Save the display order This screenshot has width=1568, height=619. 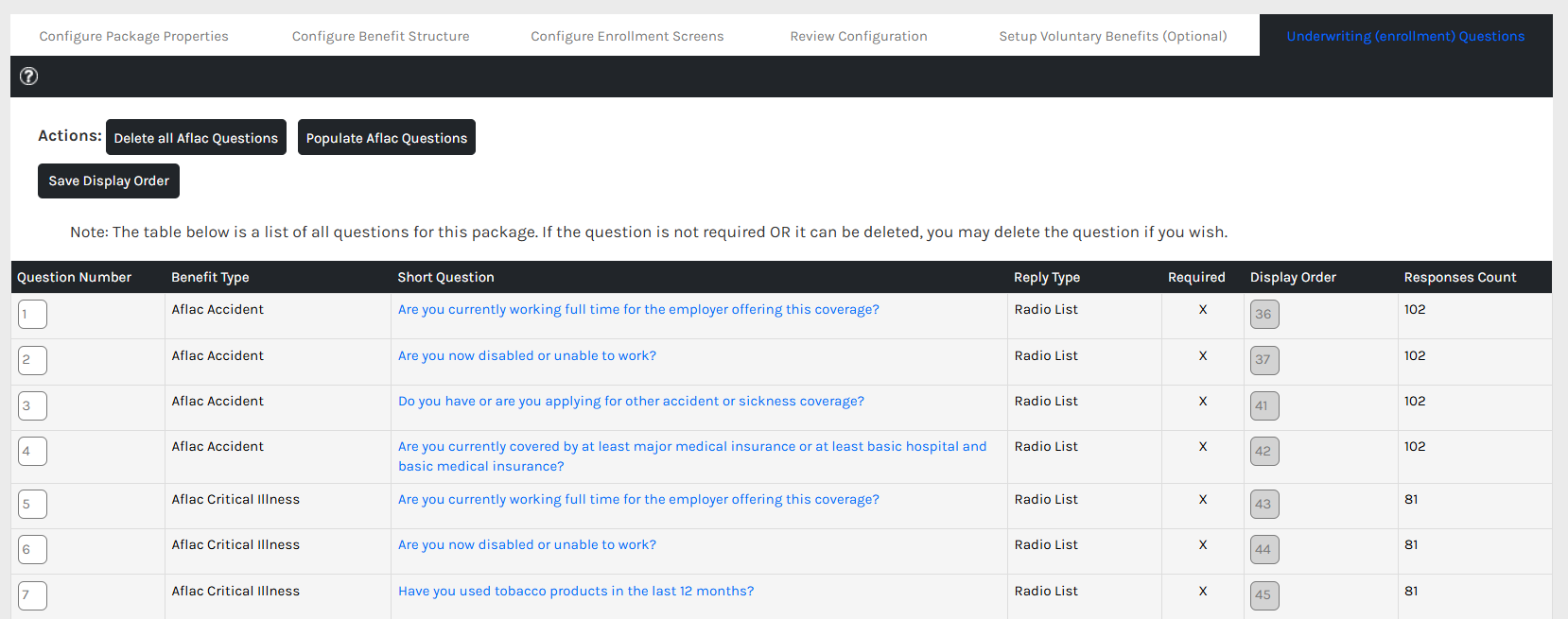tap(109, 181)
